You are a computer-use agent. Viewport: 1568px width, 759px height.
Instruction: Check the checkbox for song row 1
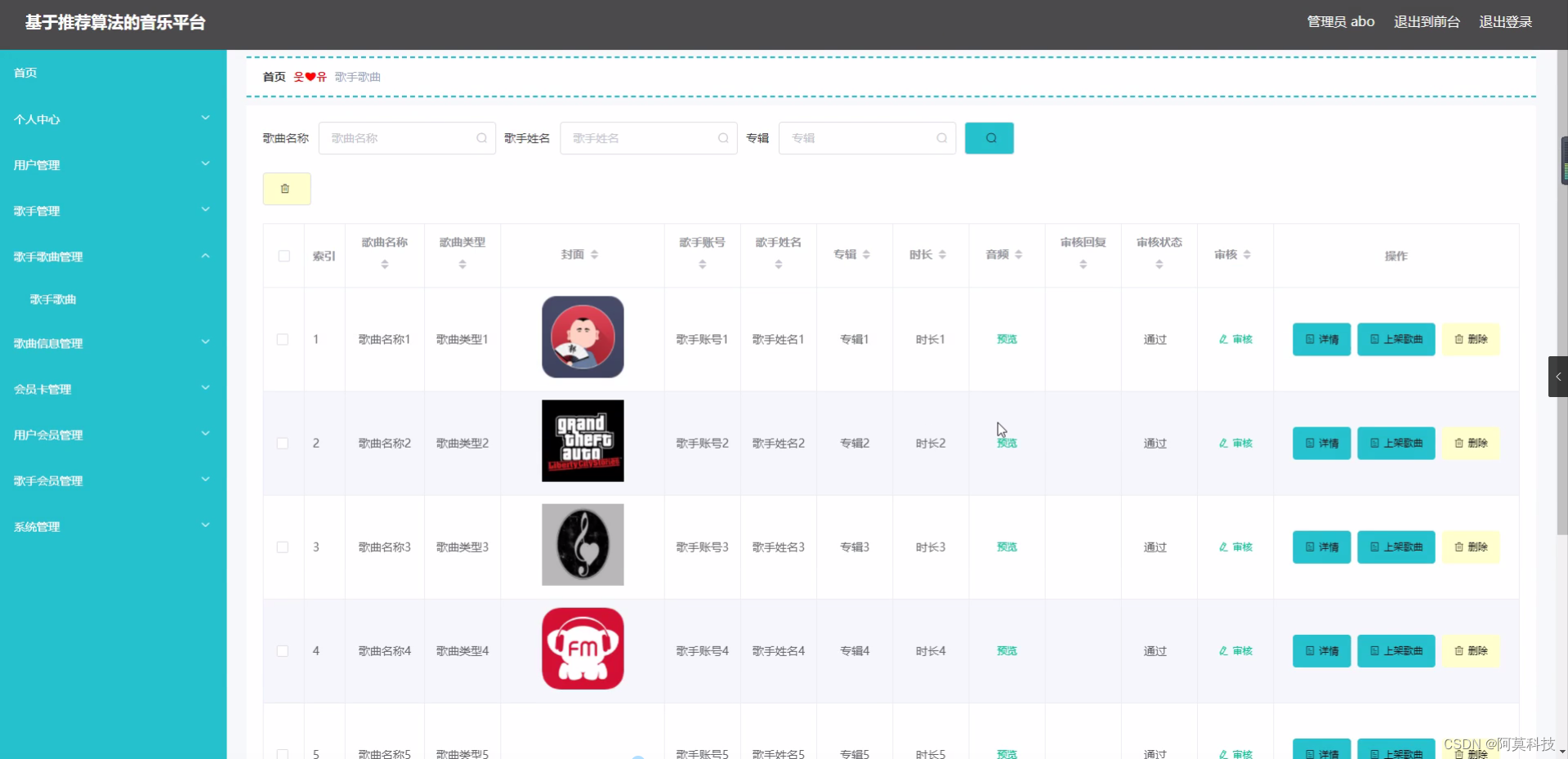click(284, 339)
